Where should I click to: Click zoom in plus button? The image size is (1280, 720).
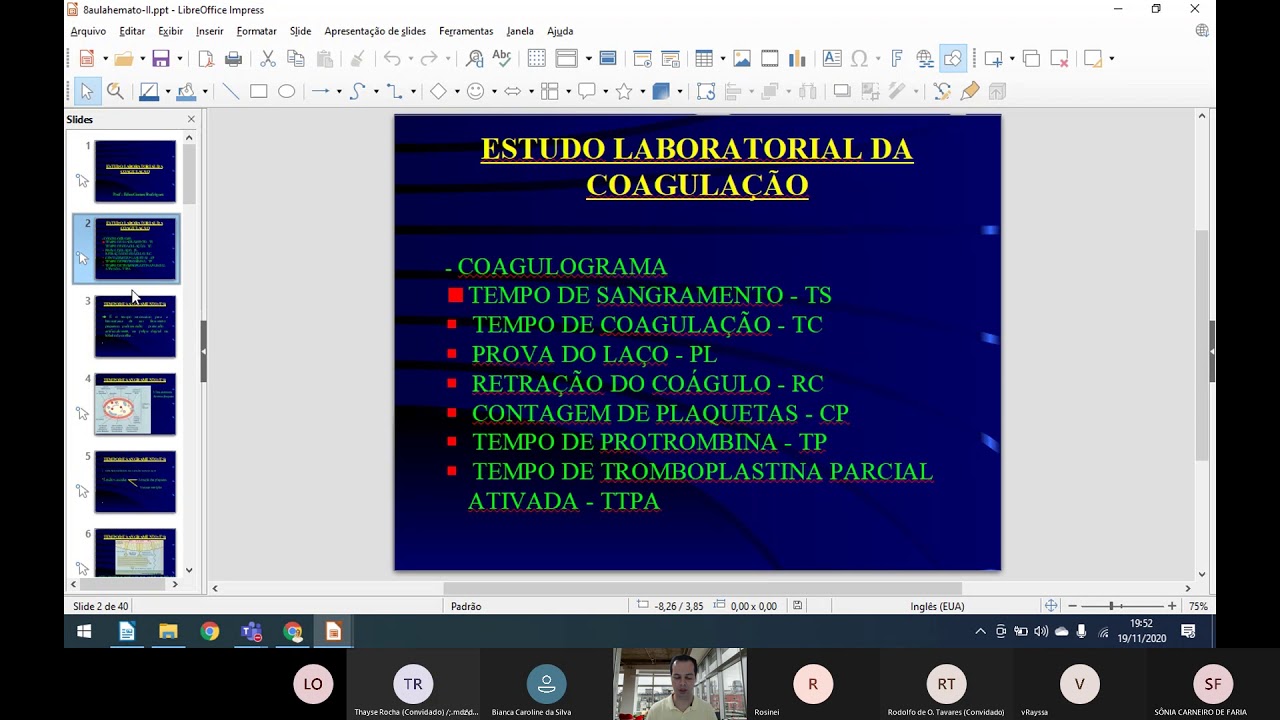click(1172, 606)
